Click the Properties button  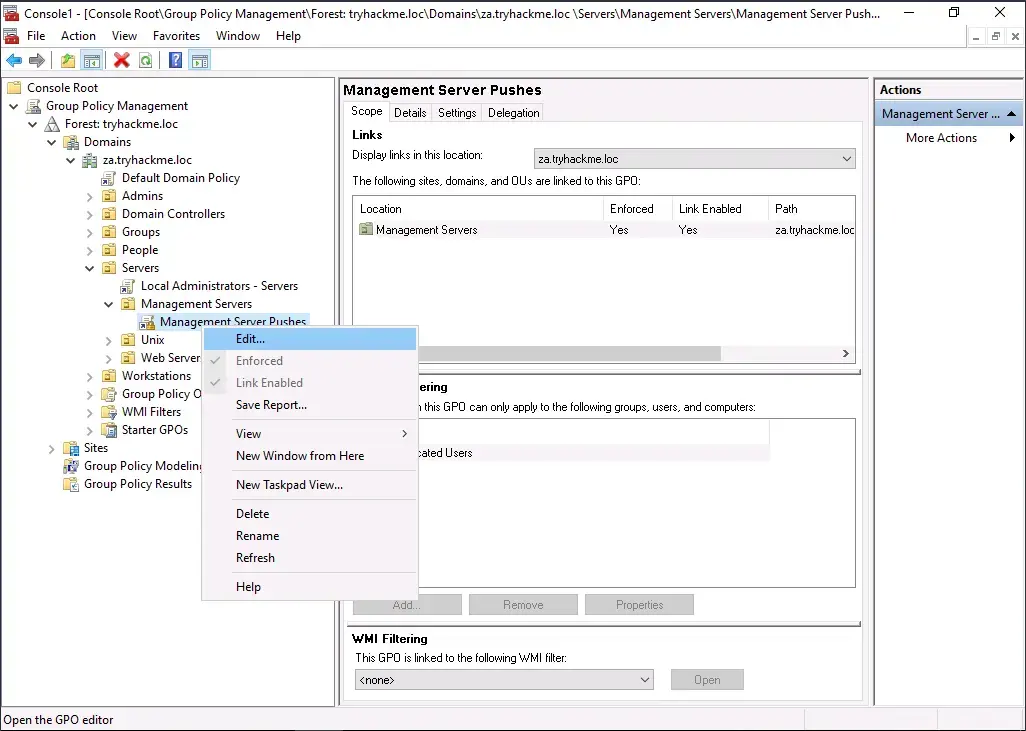click(639, 605)
